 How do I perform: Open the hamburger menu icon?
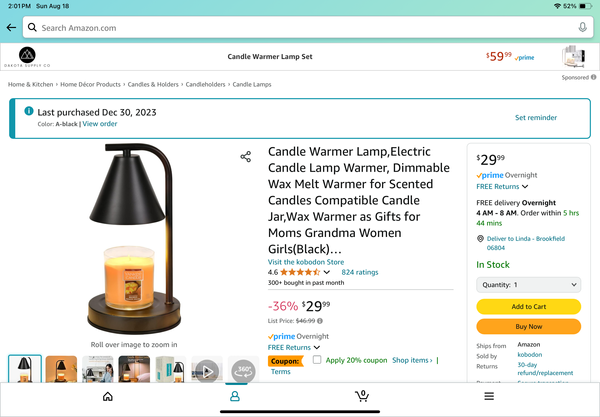pos(489,396)
